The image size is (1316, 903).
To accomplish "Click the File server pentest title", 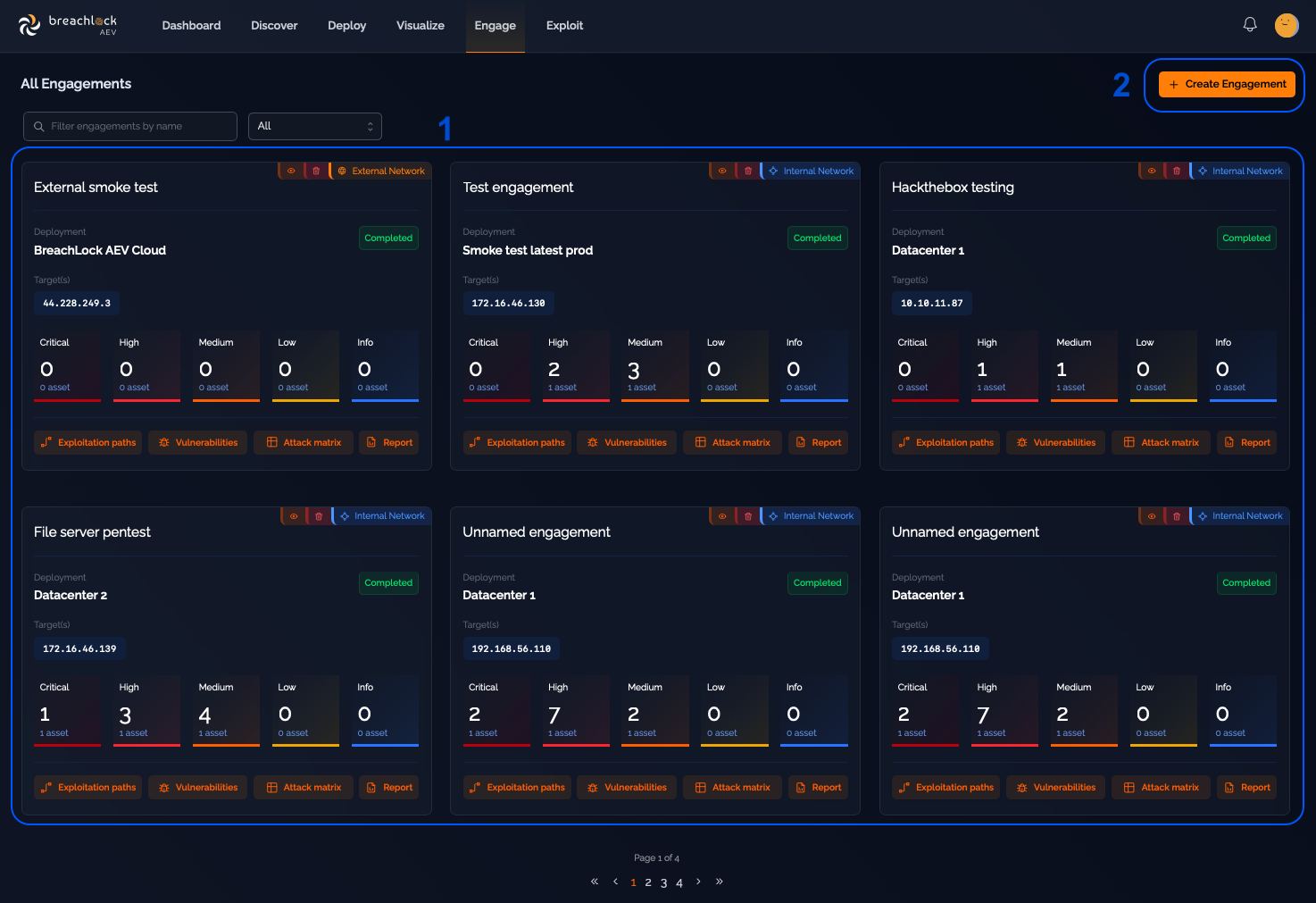I will [92, 532].
